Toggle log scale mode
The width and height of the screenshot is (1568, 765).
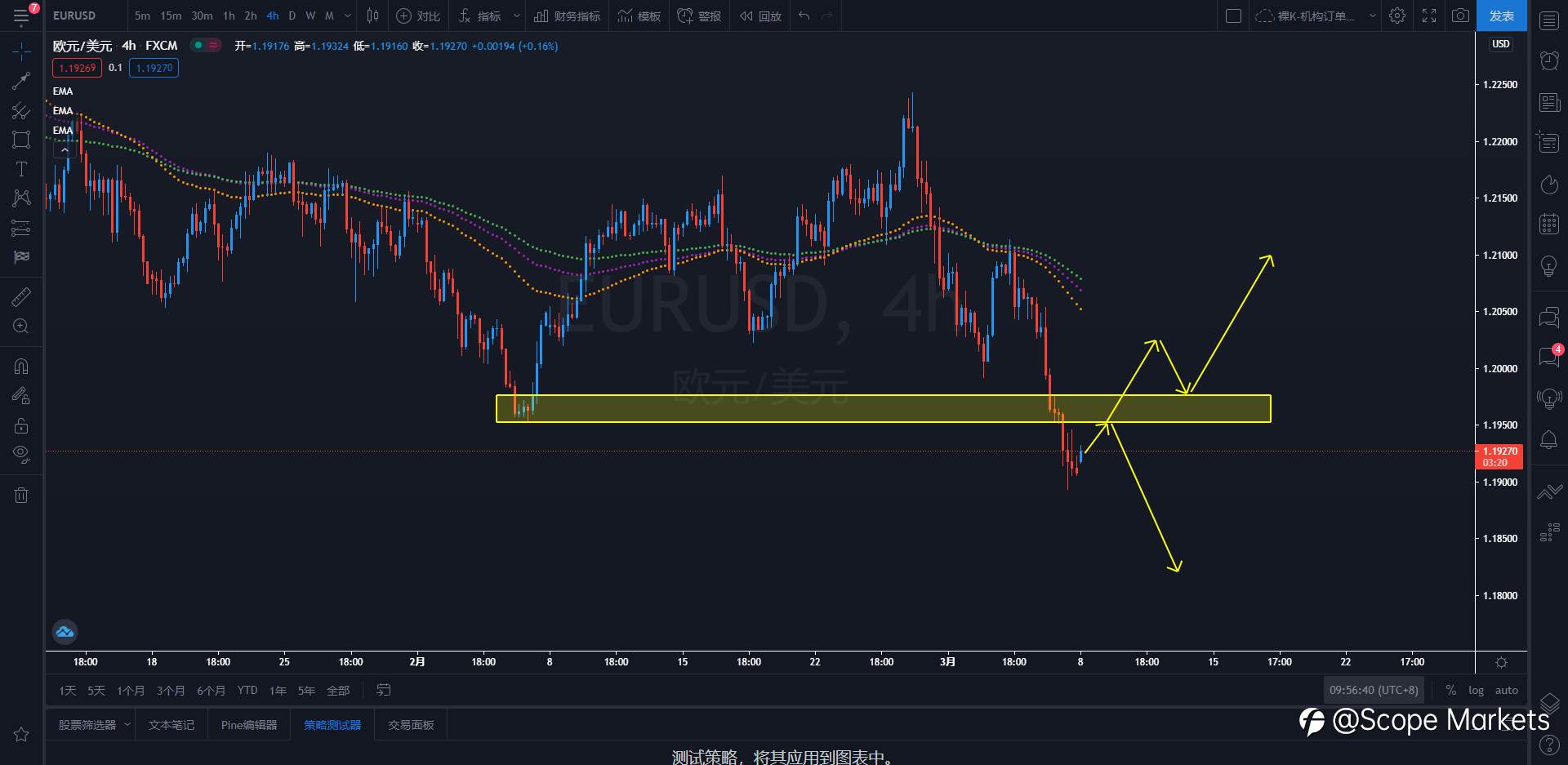[1476, 691]
